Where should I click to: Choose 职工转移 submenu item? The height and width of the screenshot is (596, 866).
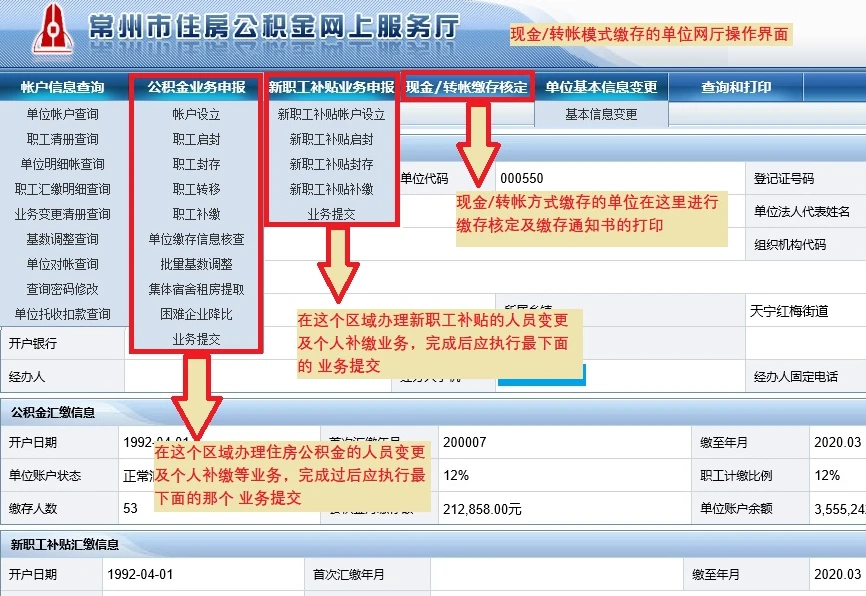point(197,189)
